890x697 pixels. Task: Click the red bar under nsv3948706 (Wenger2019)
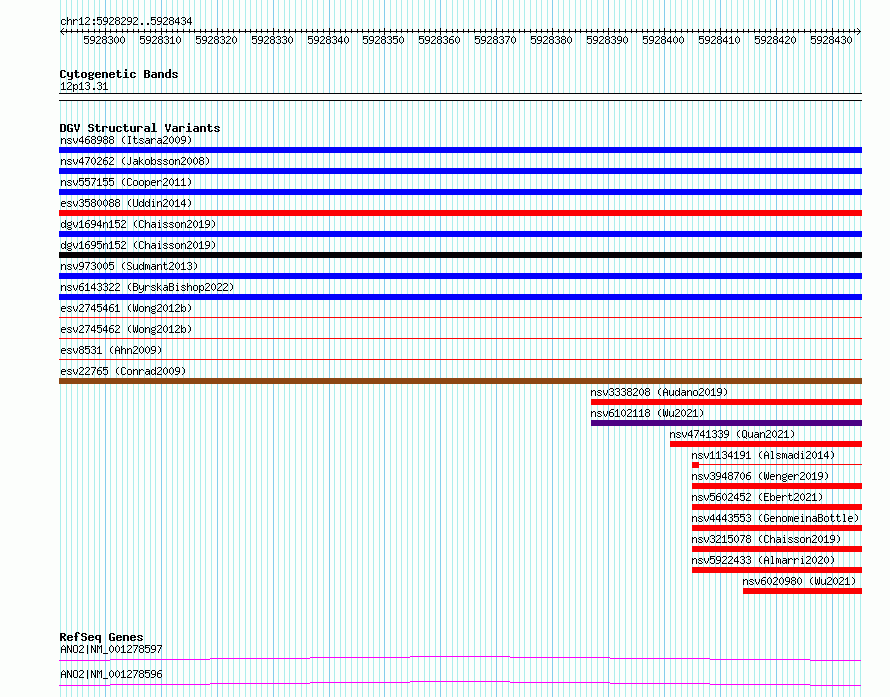(777, 486)
